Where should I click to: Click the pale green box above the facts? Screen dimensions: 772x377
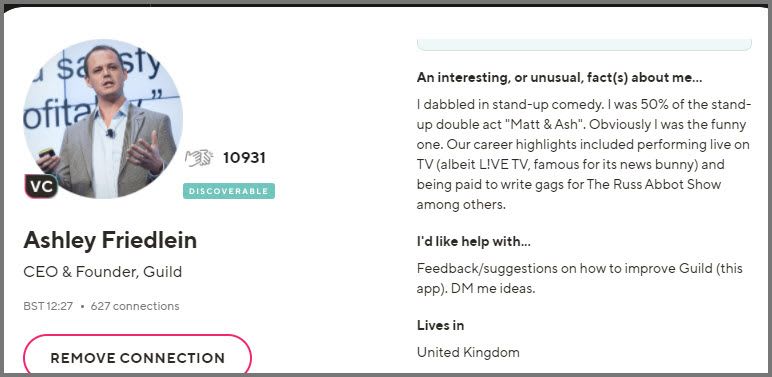click(584, 44)
